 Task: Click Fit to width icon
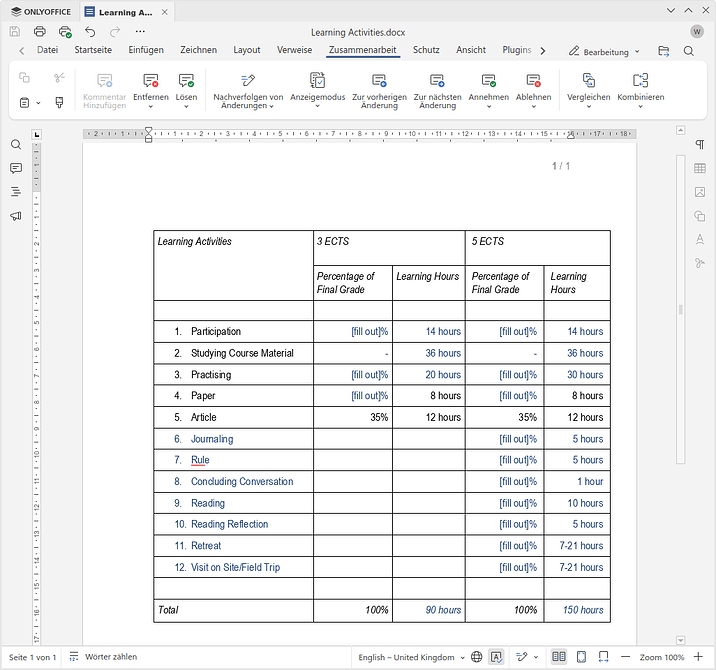[x=604, y=657]
